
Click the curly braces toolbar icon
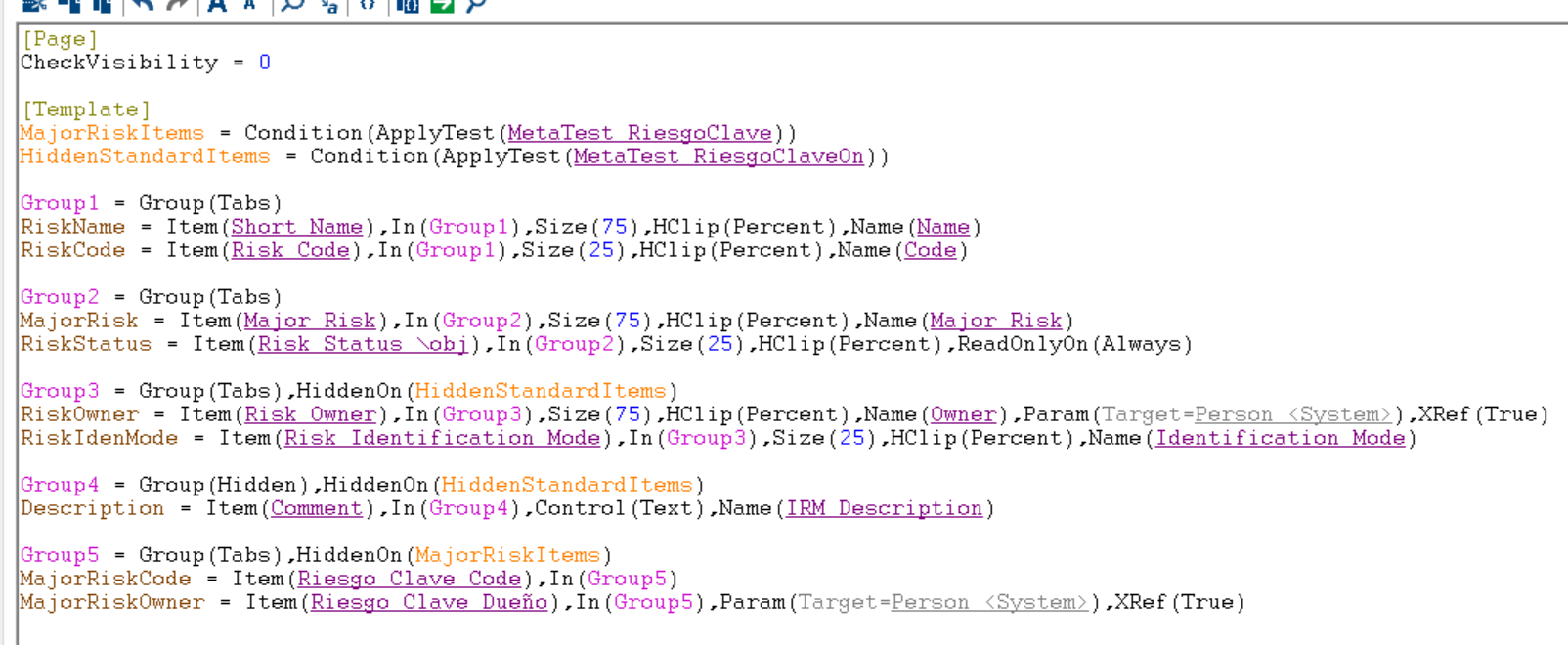pyautogui.click(x=368, y=5)
